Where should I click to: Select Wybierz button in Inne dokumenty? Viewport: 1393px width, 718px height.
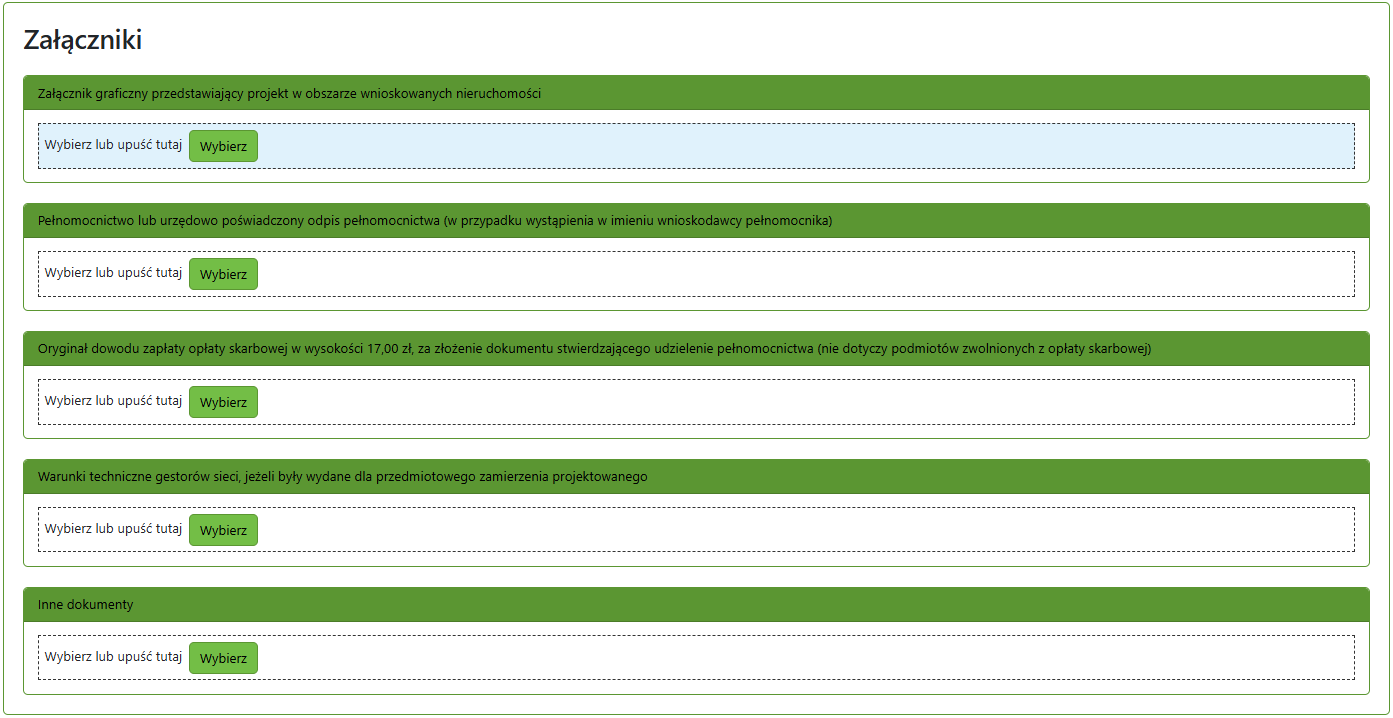(223, 658)
